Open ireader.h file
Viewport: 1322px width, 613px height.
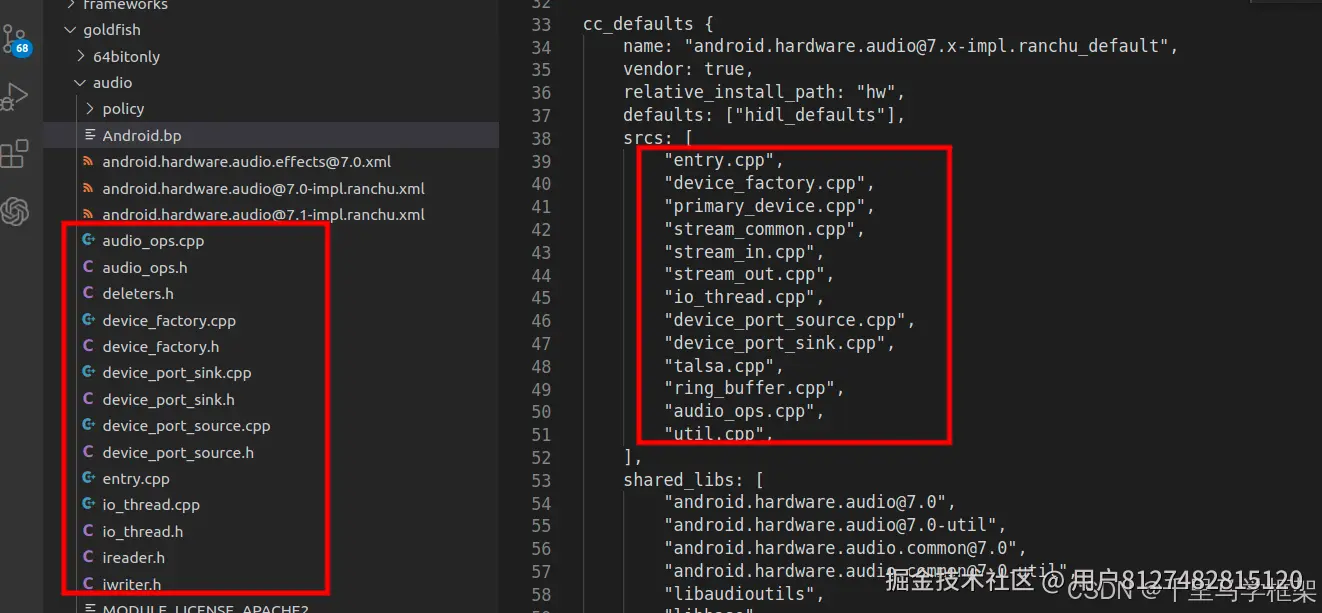point(133,557)
